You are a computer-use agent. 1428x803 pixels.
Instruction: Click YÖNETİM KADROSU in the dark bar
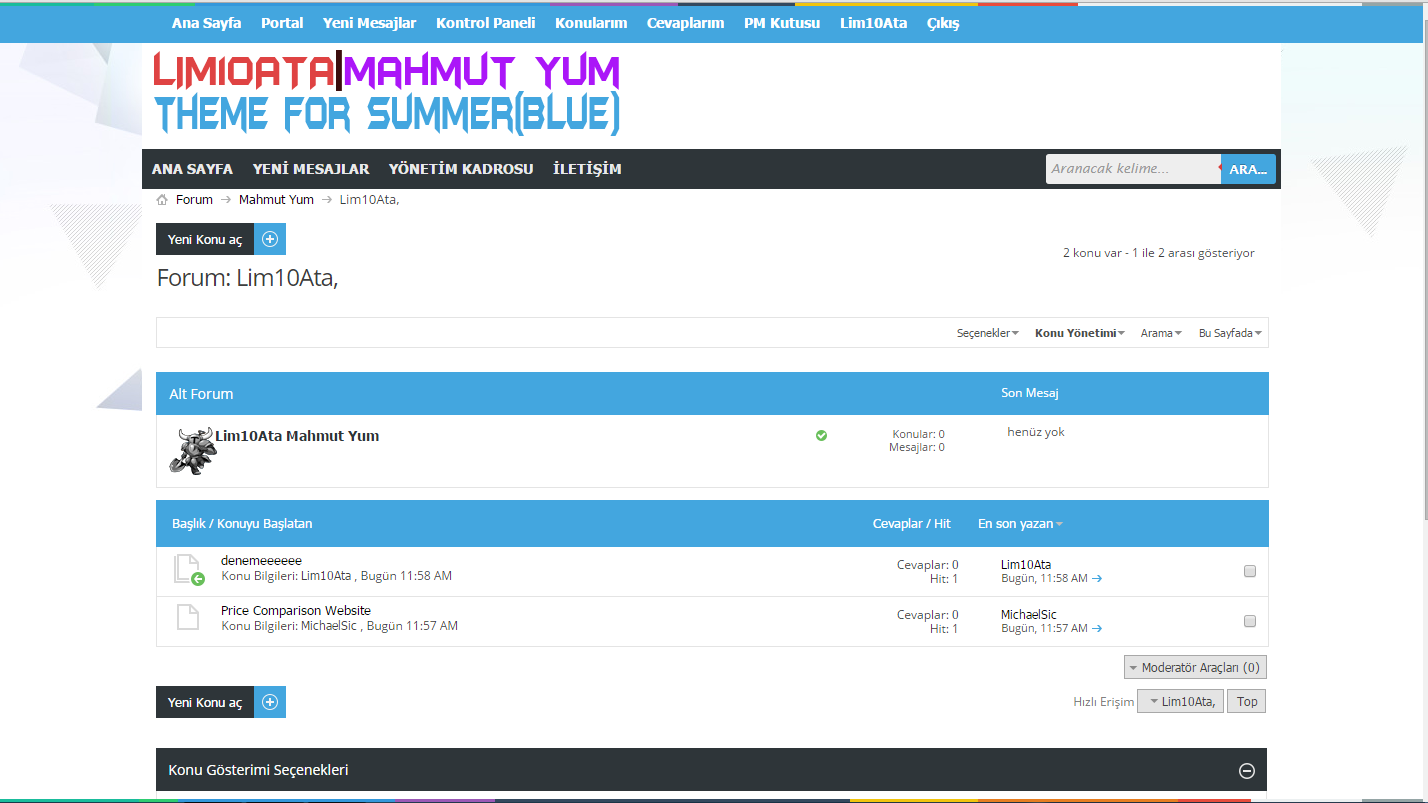[461, 169]
